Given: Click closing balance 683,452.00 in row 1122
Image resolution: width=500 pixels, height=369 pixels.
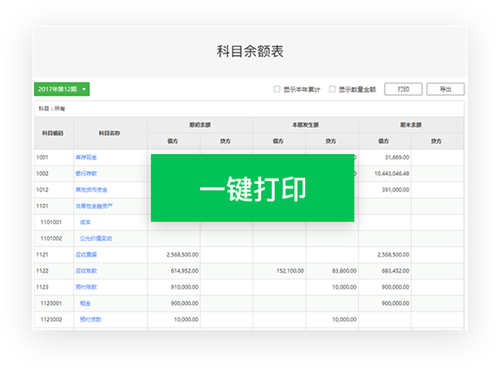Looking at the screenshot, I should point(395,271).
